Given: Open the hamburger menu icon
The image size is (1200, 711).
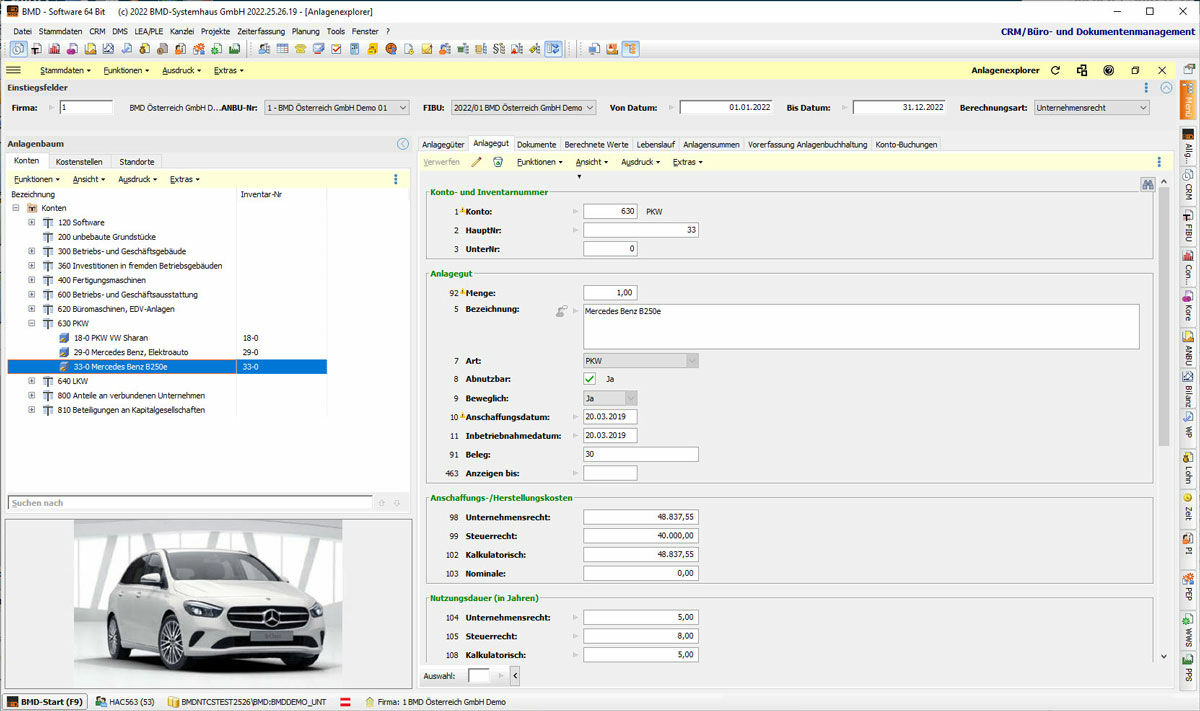Looking at the screenshot, I should (x=14, y=70).
